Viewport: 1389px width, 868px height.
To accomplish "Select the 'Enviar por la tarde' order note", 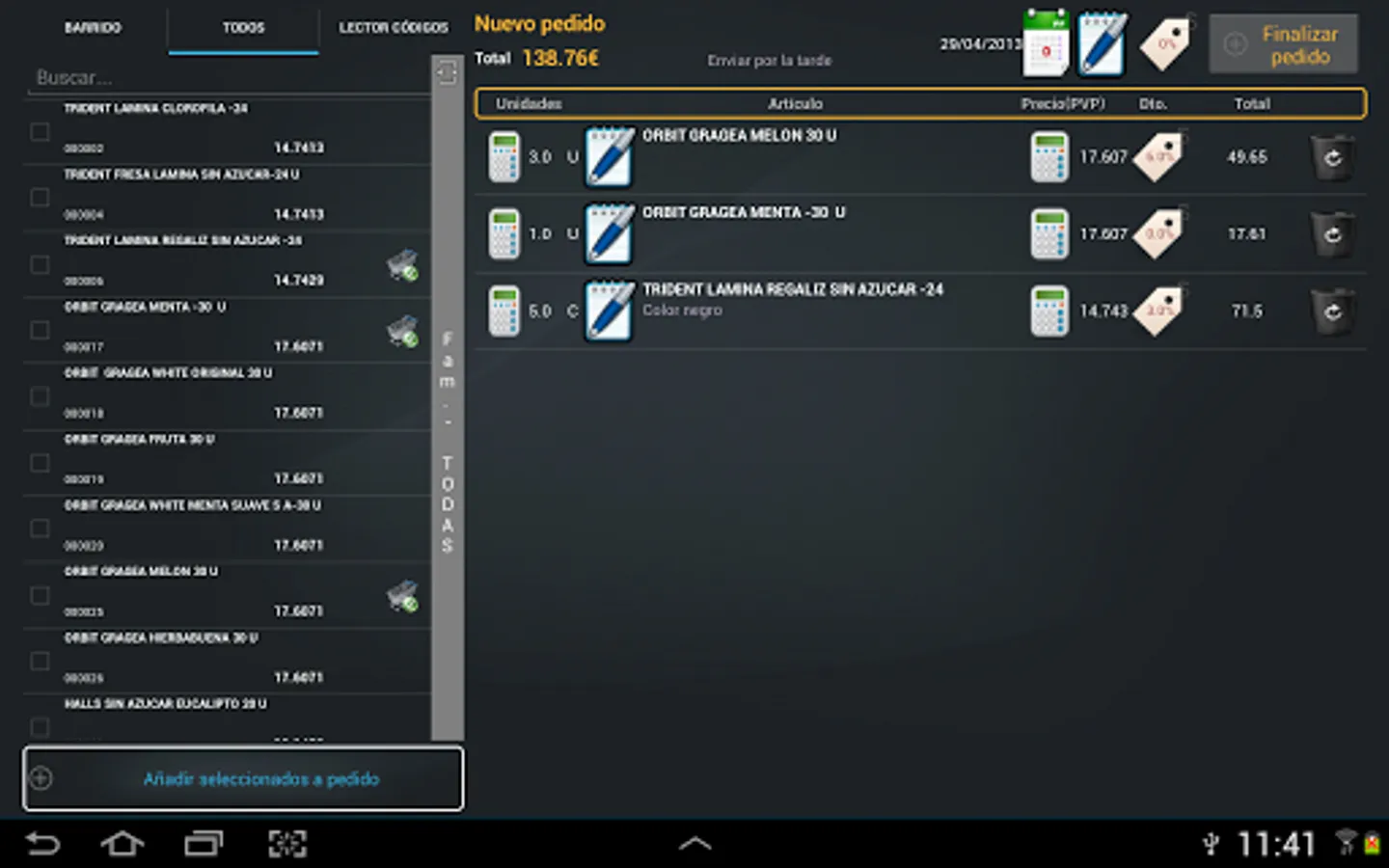I will click(x=770, y=61).
